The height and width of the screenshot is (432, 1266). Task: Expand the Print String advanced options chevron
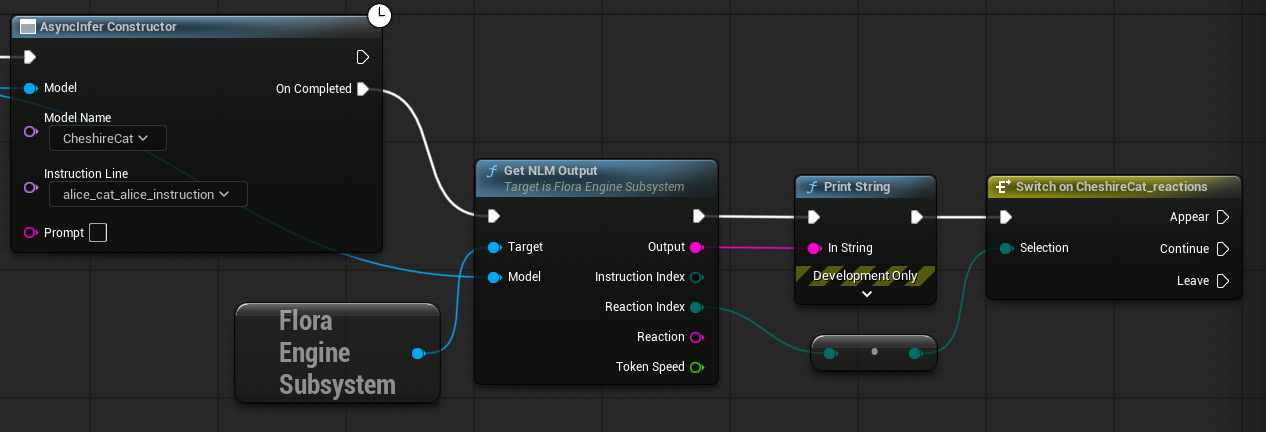point(866,294)
